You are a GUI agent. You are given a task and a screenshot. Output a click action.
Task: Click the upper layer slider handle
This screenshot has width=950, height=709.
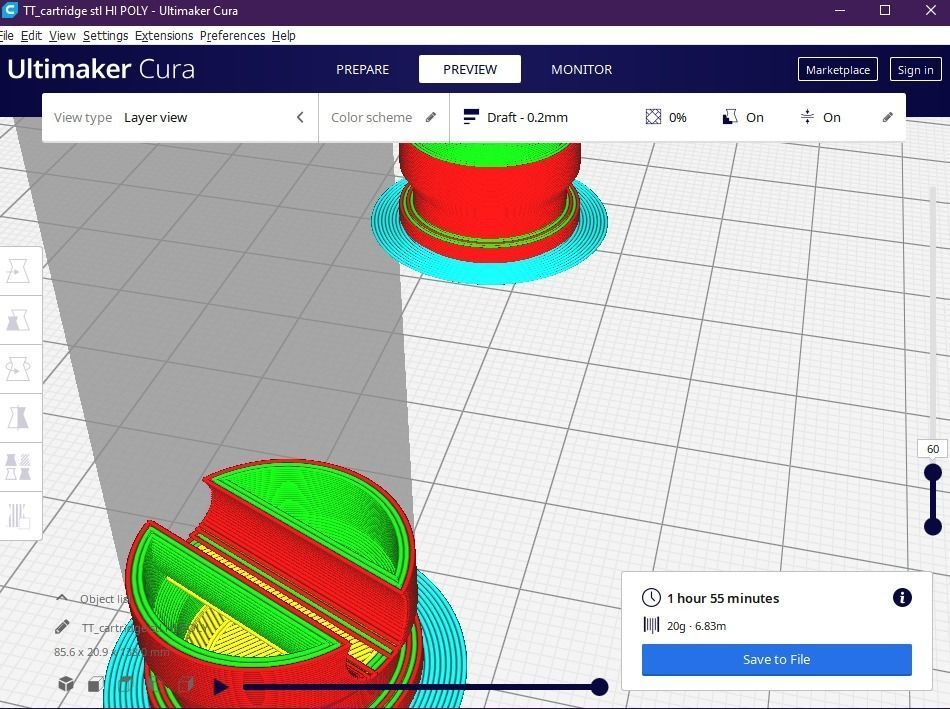pyautogui.click(x=933, y=472)
